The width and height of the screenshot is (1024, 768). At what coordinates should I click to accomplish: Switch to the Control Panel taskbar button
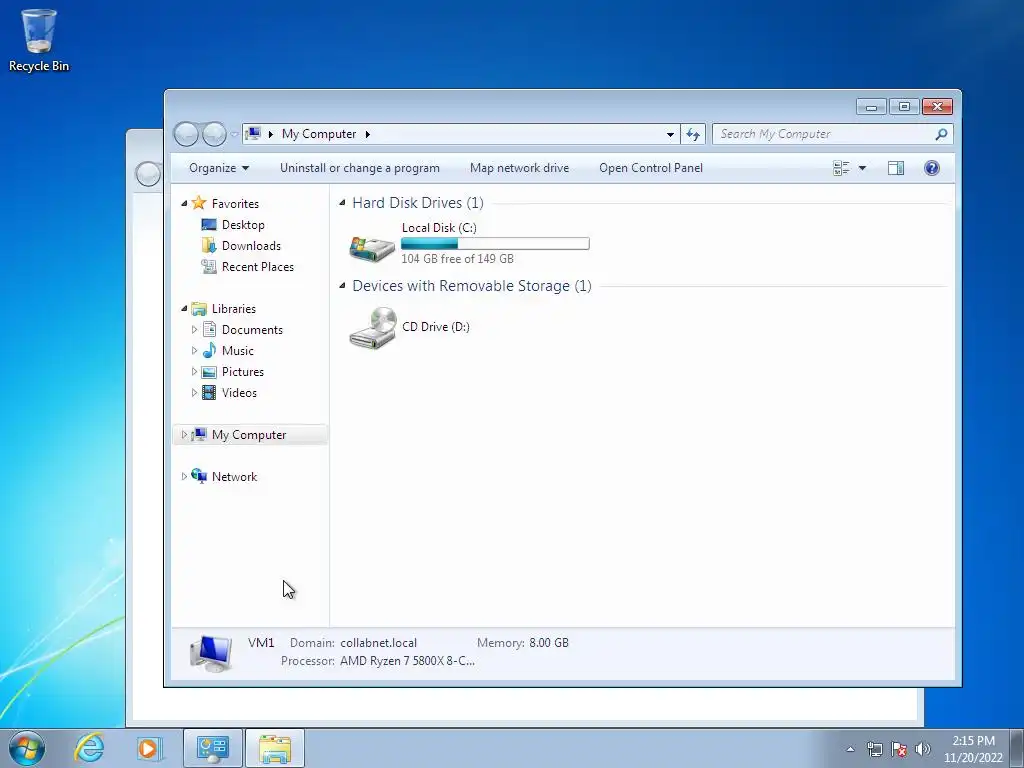pos(213,748)
